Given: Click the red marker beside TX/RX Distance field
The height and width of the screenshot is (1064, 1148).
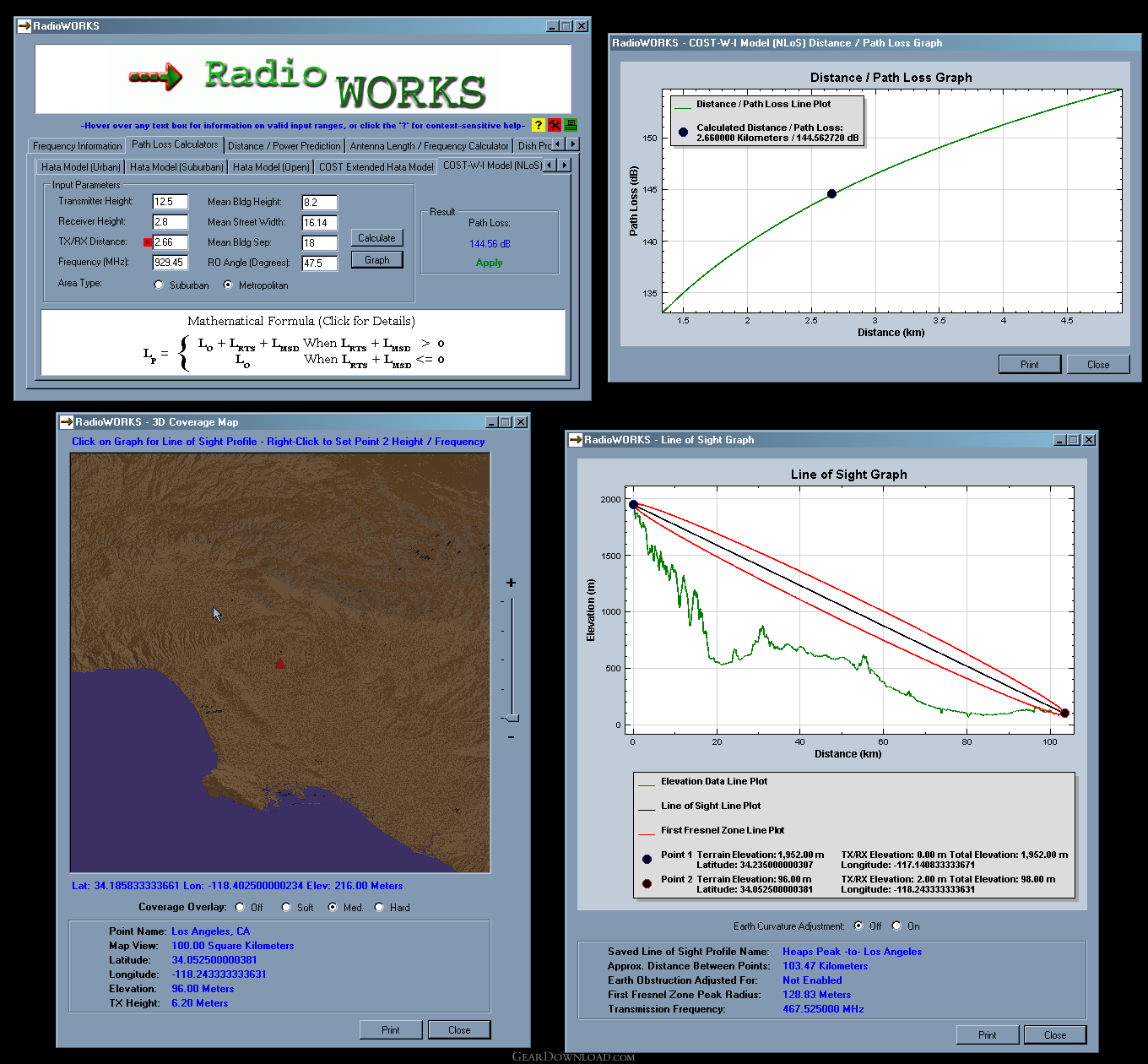Looking at the screenshot, I should click(147, 242).
